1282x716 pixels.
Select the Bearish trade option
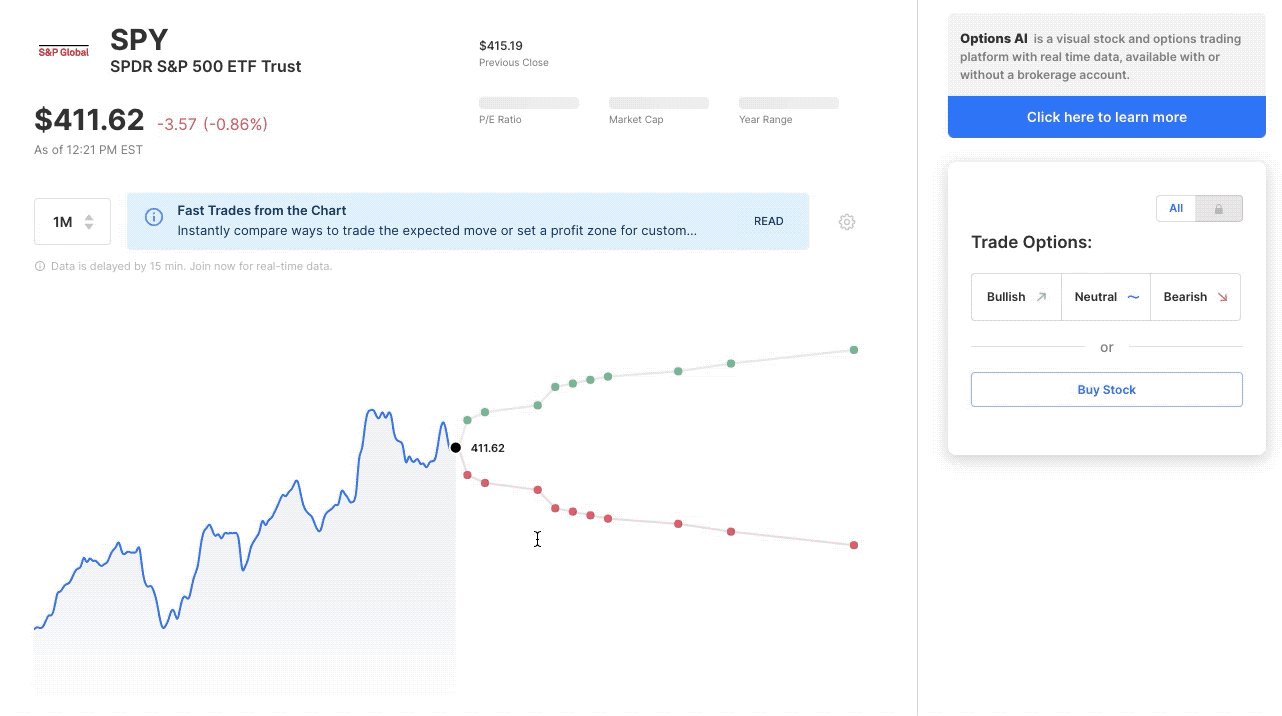click(1196, 297)
